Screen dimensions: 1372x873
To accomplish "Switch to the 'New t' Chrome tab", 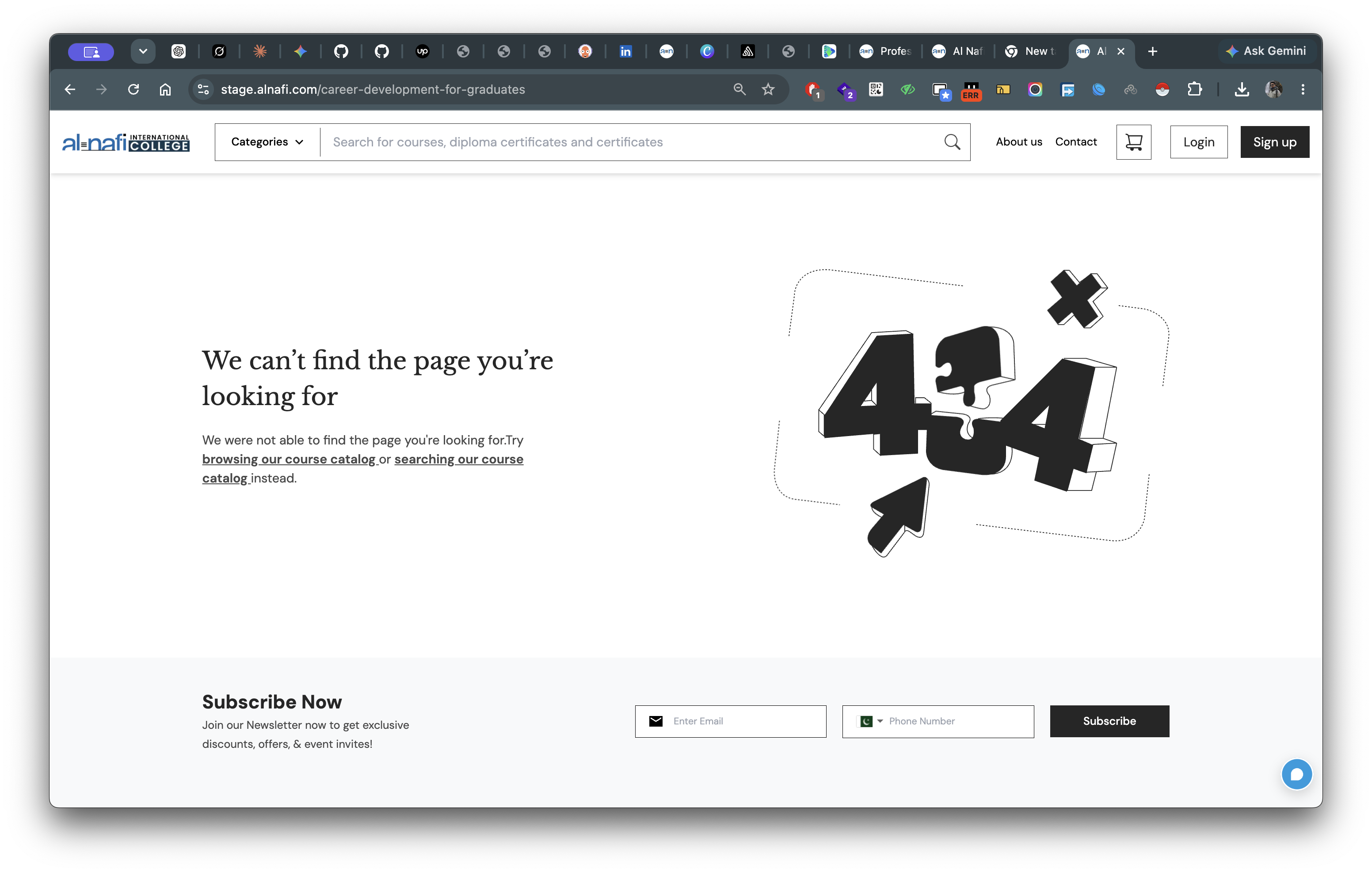I will [1030, 51].
